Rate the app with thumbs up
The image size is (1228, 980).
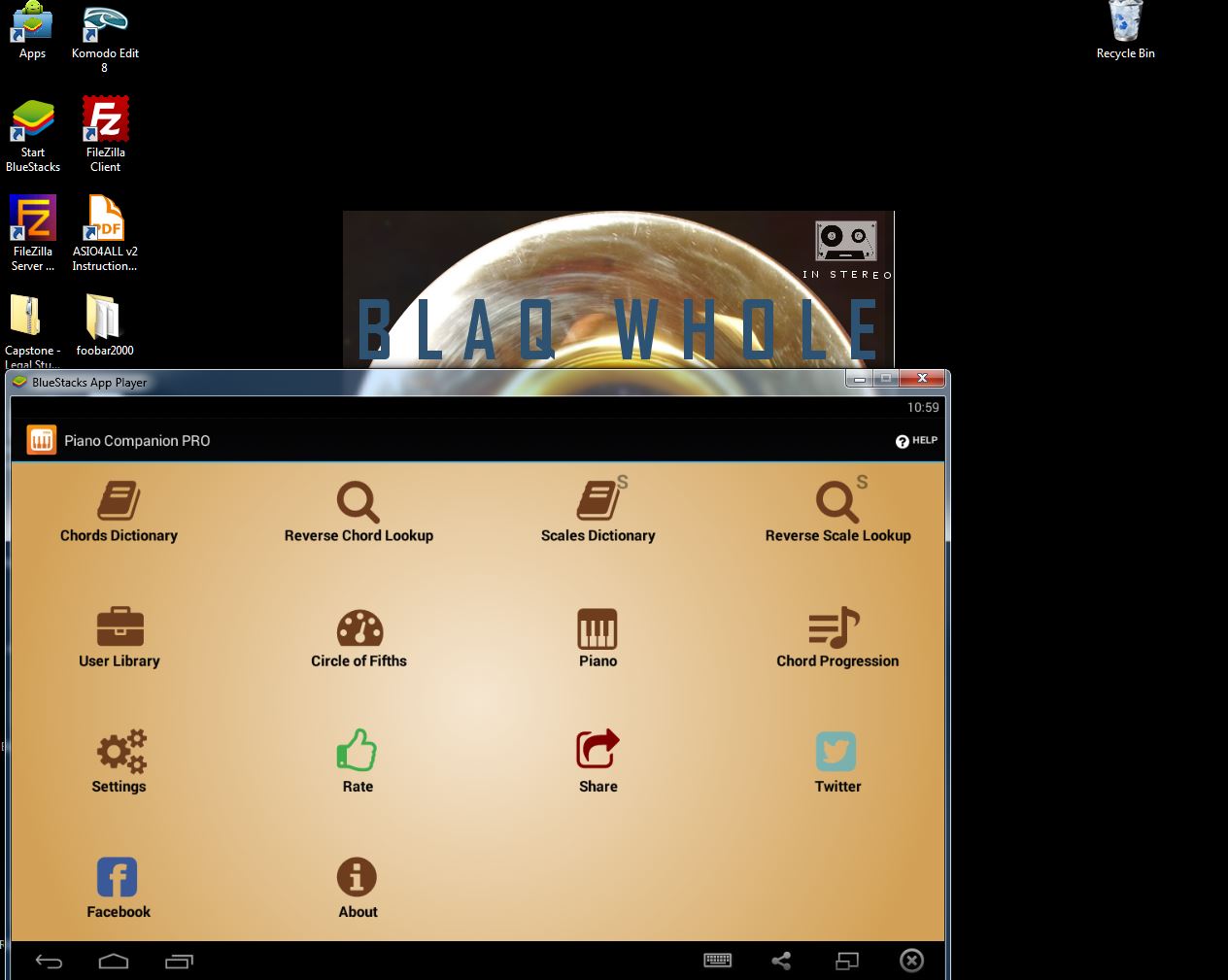click(358, 762)
